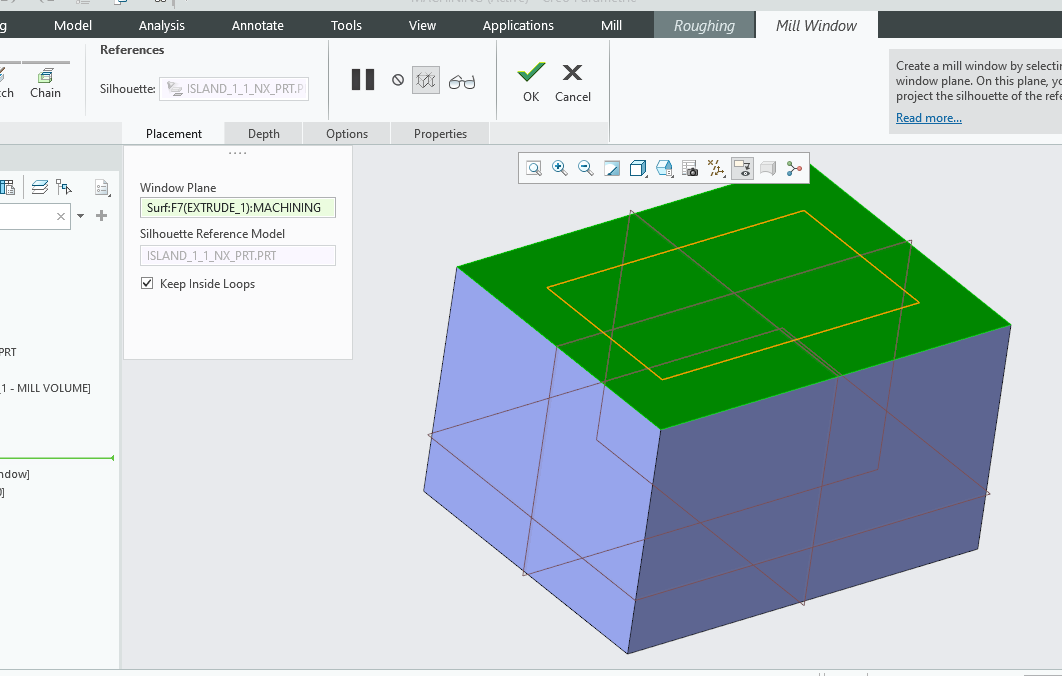Click the glasses verify preview icon
The width and height of the screenshot is (1062, 676).
[x=462, y=82]
